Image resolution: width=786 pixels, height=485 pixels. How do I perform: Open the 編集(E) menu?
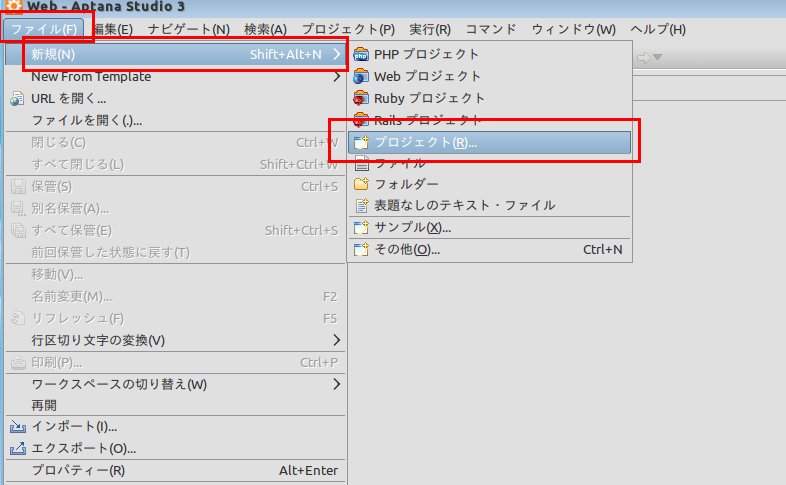[113, 29]
